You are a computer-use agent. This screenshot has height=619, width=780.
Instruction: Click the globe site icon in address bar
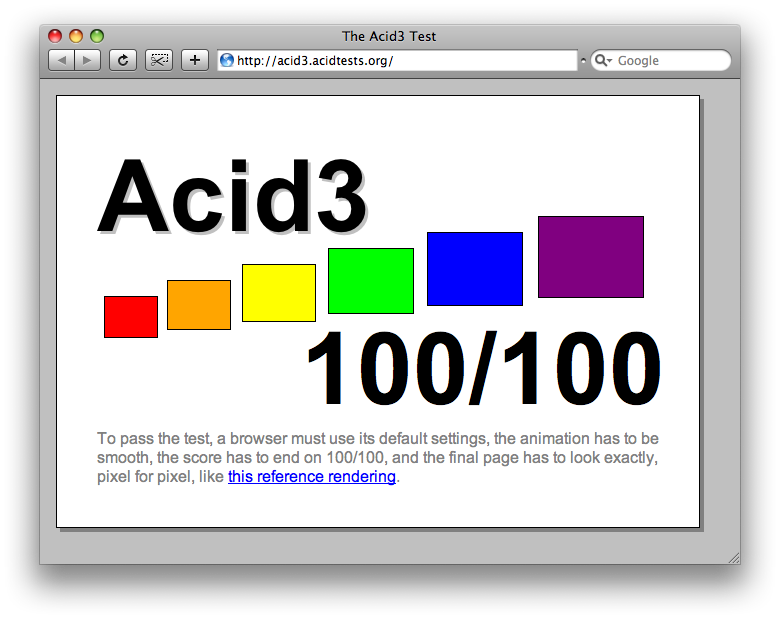click(227, 61)
